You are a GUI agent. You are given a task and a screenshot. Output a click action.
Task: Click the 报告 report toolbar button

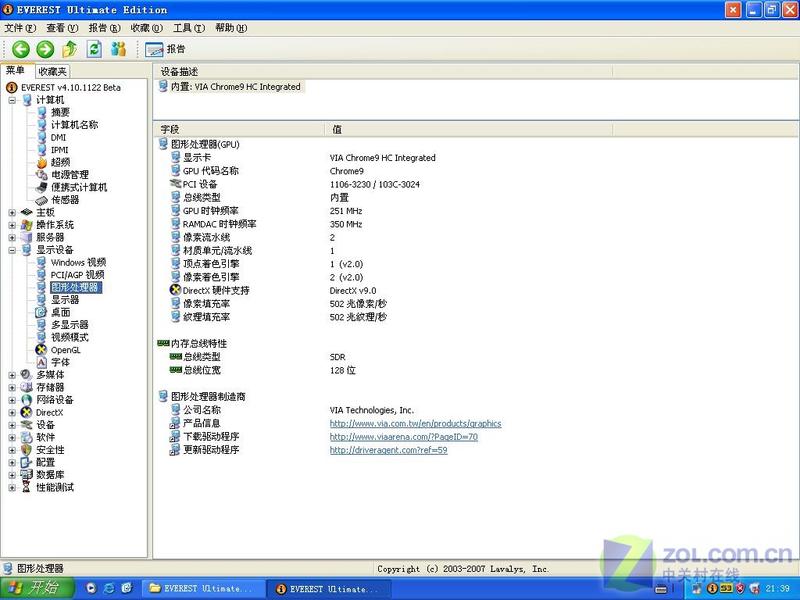165,49
